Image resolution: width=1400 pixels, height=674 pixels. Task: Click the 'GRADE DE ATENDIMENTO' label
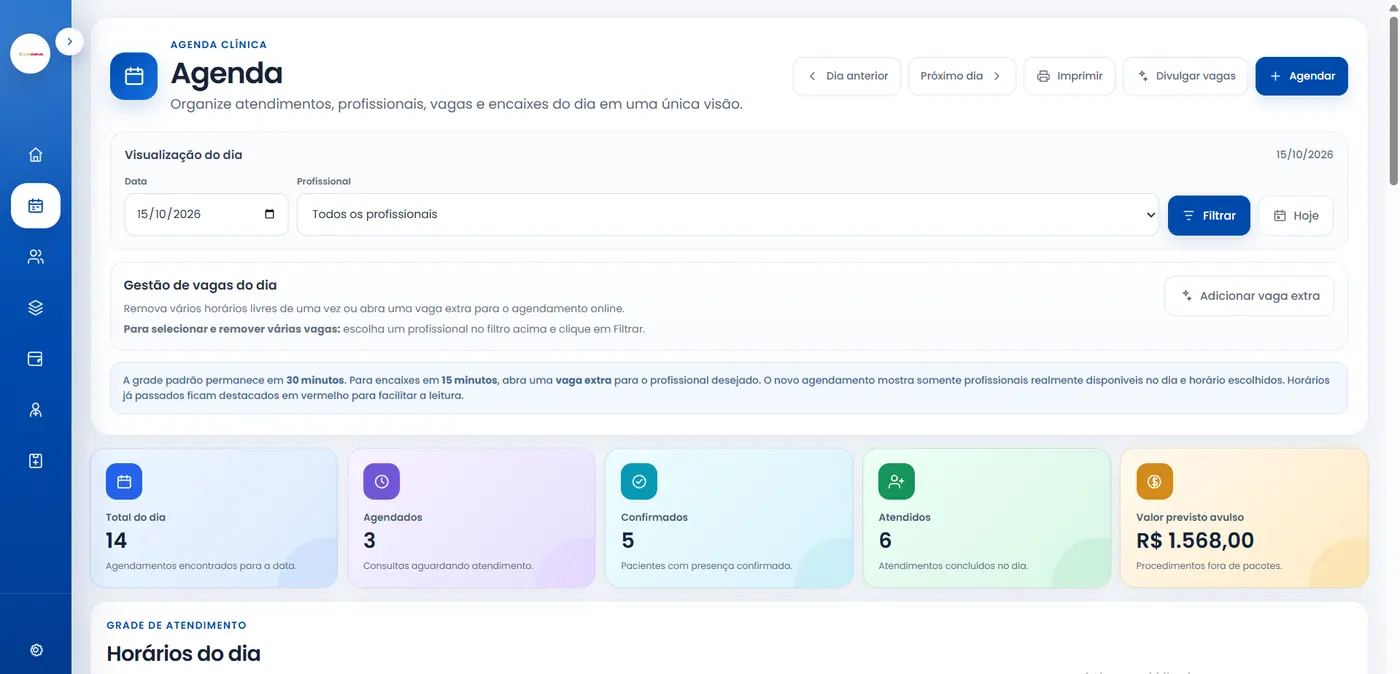[x=176, y=625]
